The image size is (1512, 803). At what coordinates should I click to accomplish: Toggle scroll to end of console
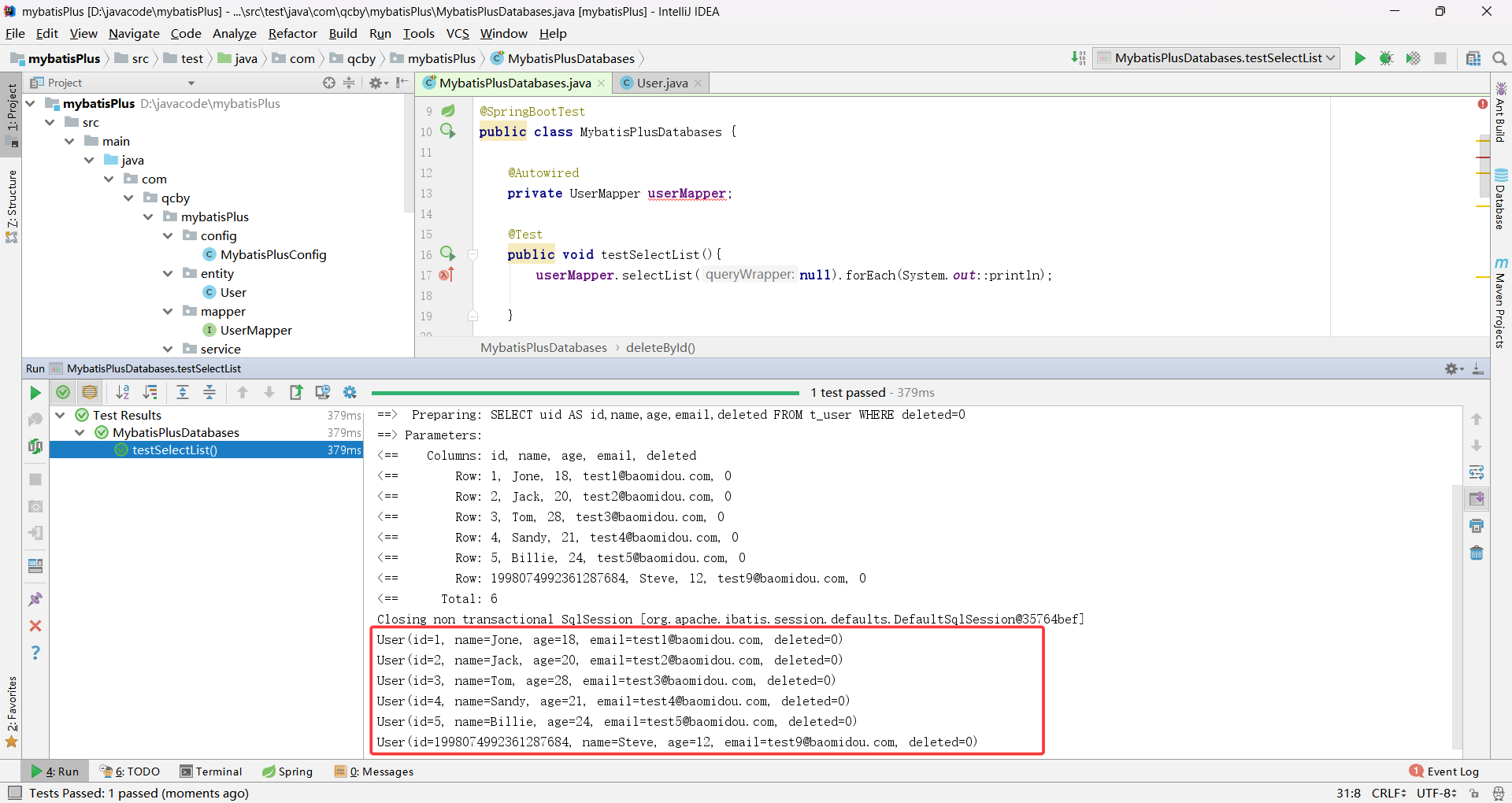[1477, 499]
